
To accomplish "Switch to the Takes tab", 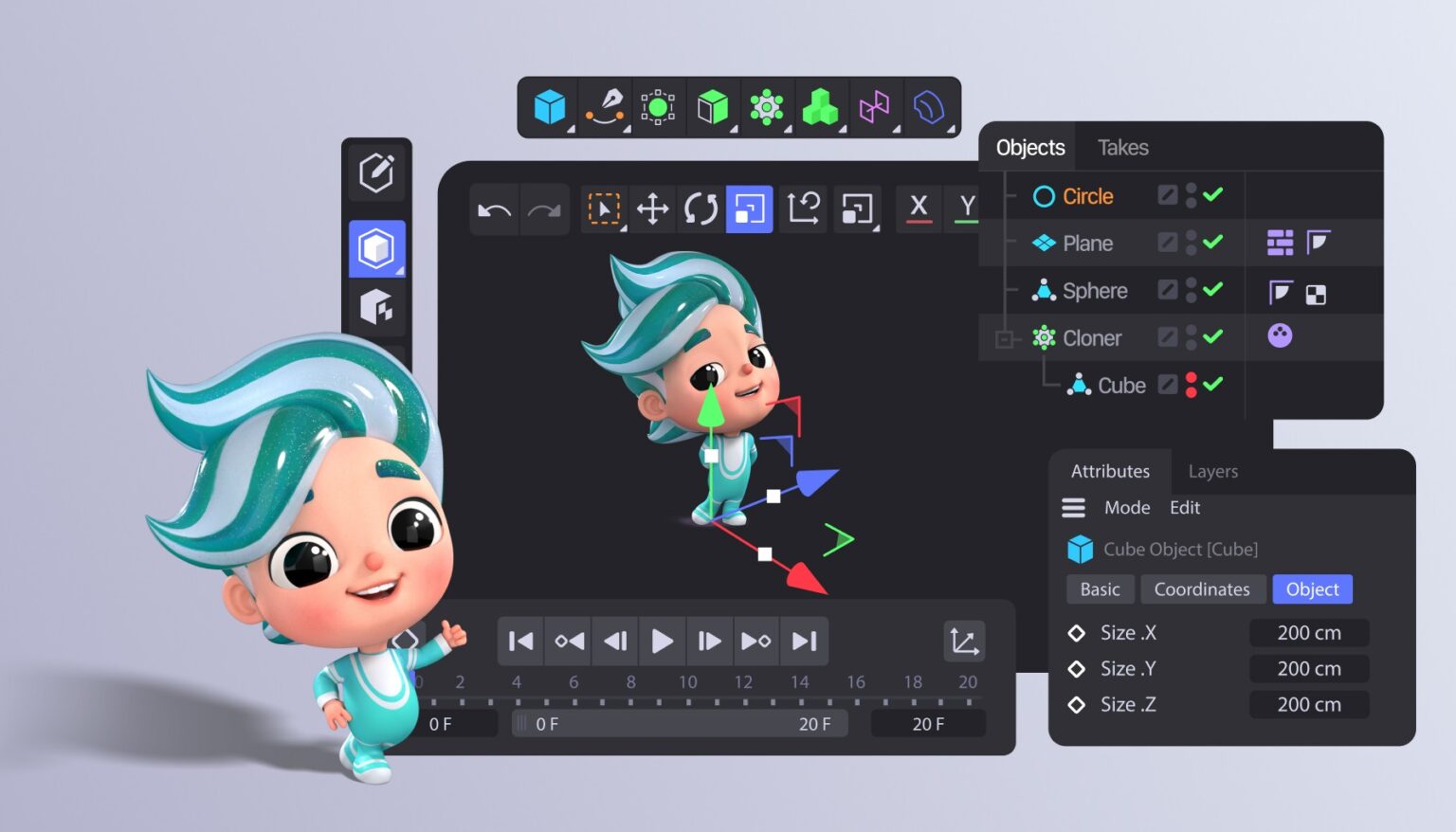I will coord(1122,148).
